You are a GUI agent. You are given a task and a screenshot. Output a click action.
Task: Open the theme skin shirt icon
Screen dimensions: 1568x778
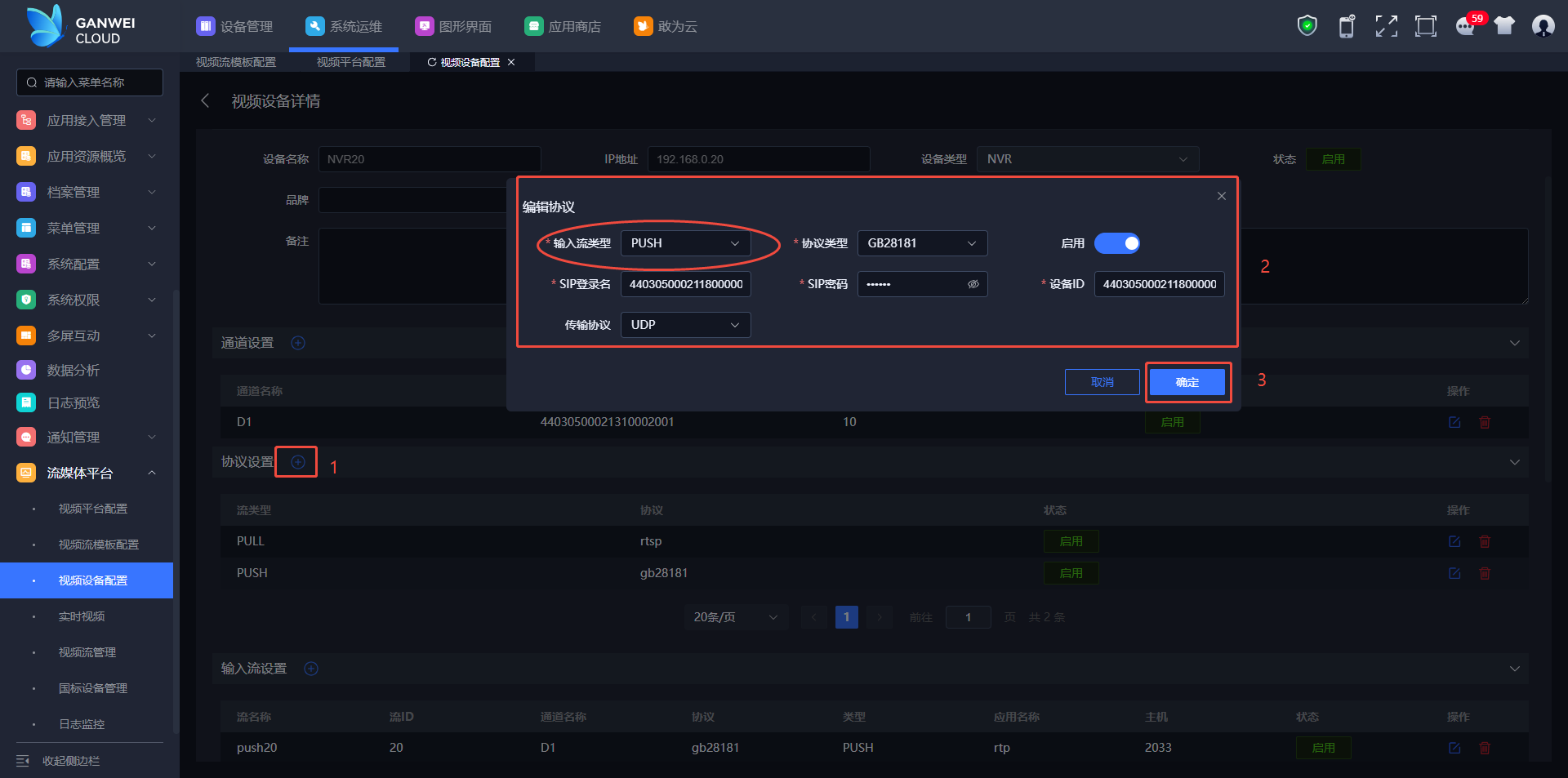coord(1503,26)
